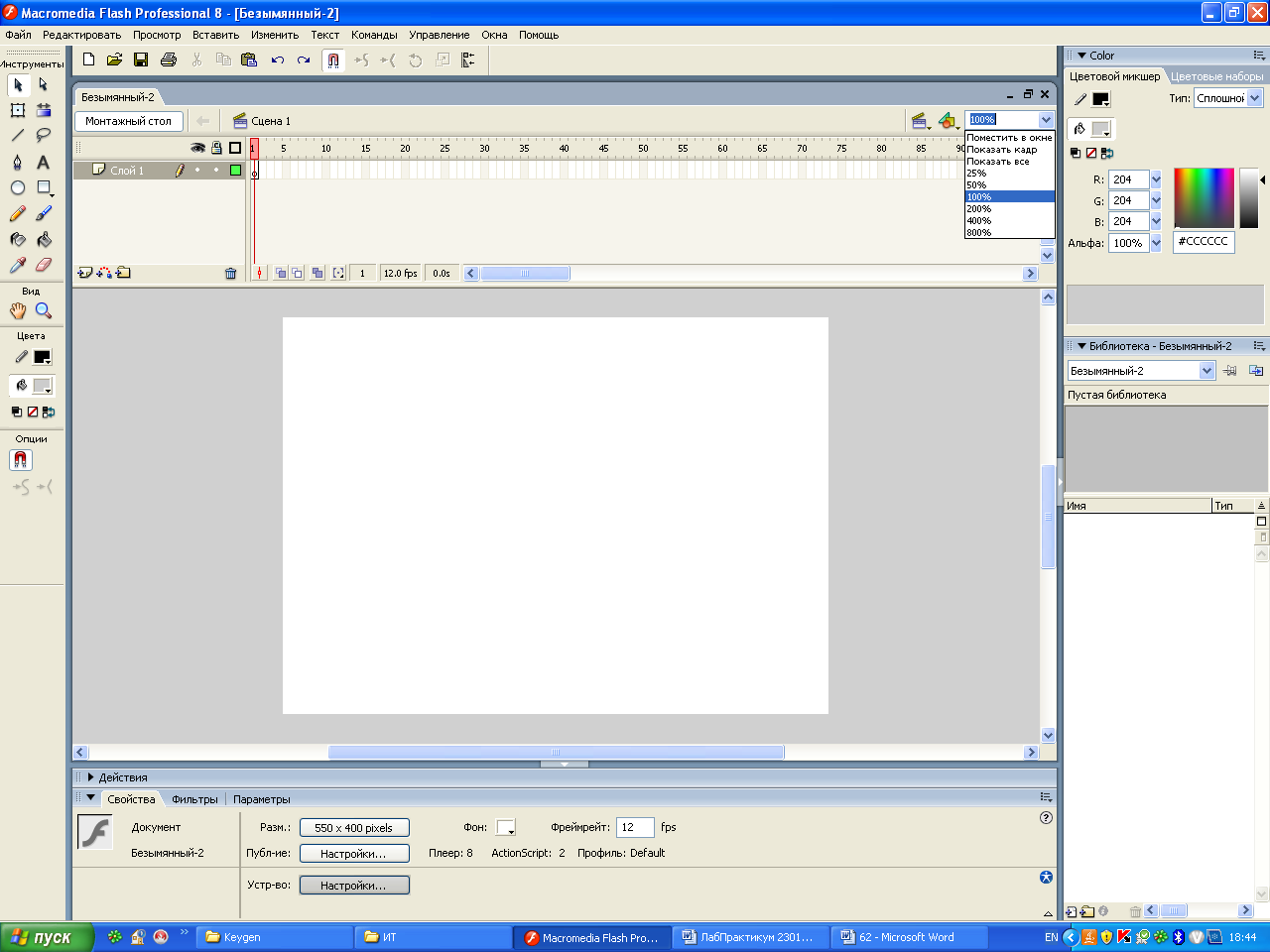Click the Save toolbar icon
This screenshot has width=1270, height=952.
[141, 59]
